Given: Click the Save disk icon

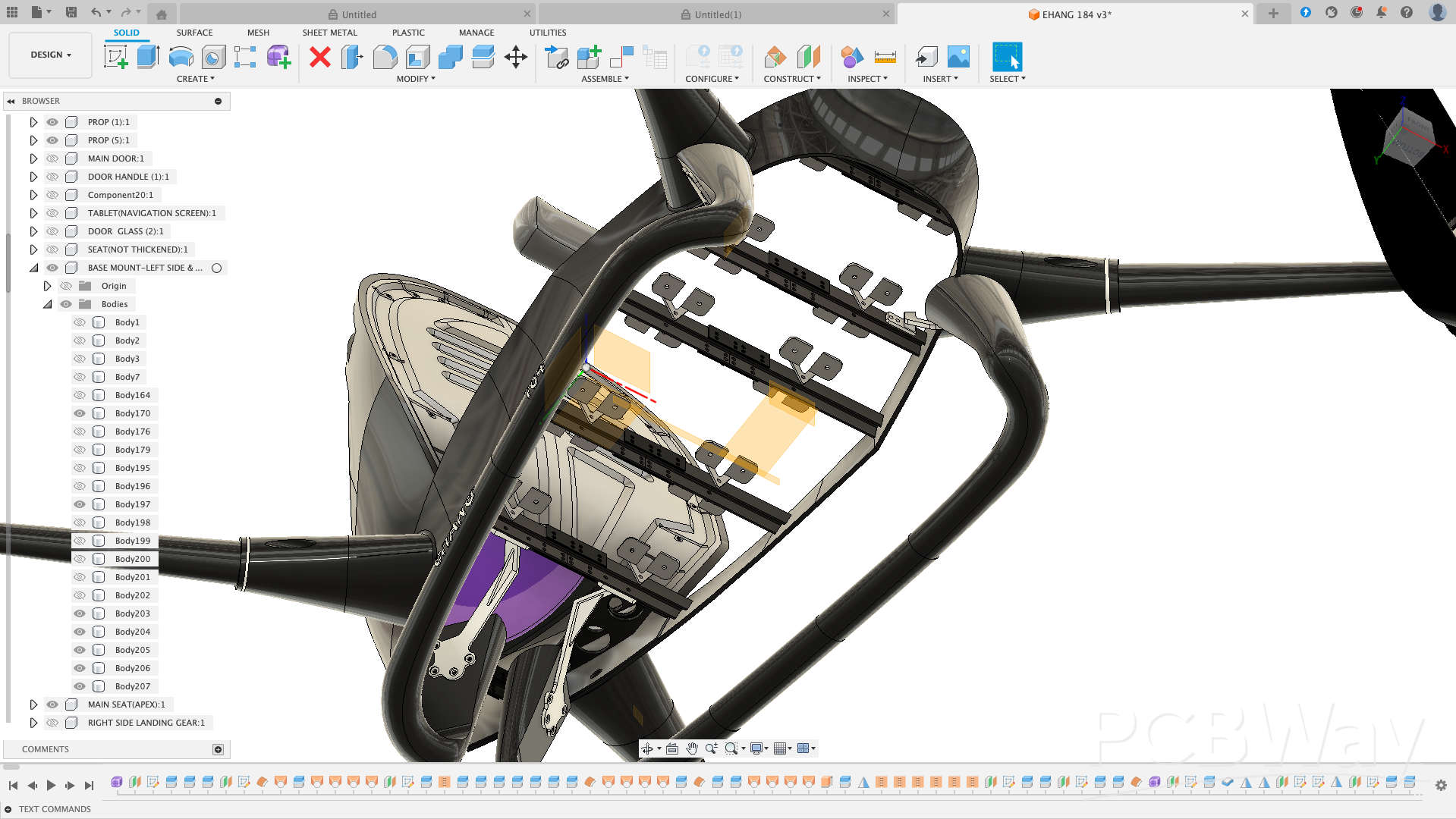Looking at the screenshot, I should pyautogui.click(x=71, y=12).
